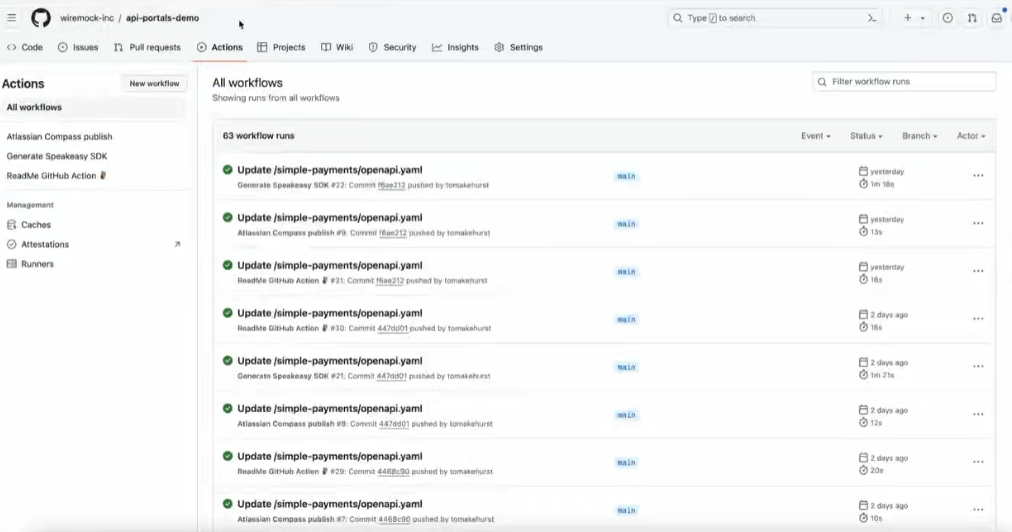Viewport: 1012px width, 532px height.
Task: Click external link arrow beside Attestations
Action: click(x=177, y=244)
